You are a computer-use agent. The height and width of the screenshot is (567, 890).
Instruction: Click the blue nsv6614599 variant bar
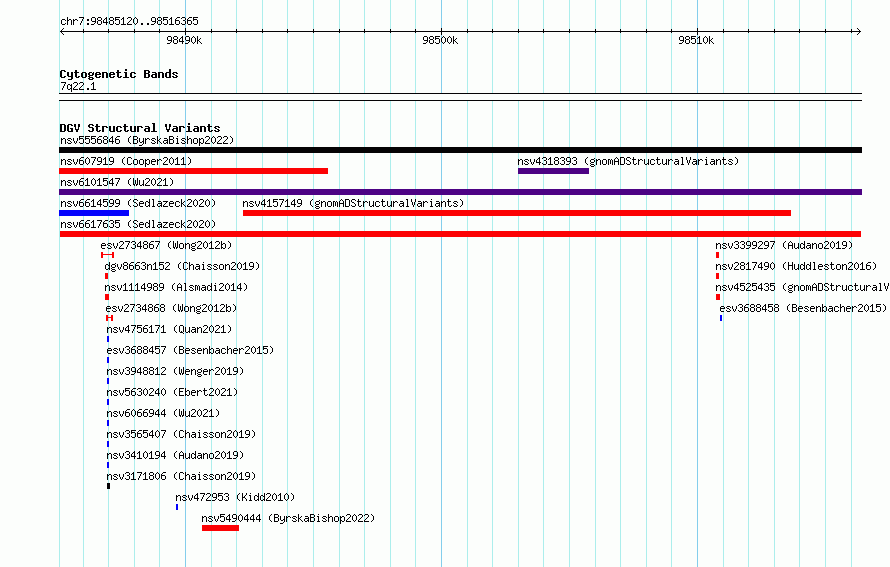click(x=94, y=213)
